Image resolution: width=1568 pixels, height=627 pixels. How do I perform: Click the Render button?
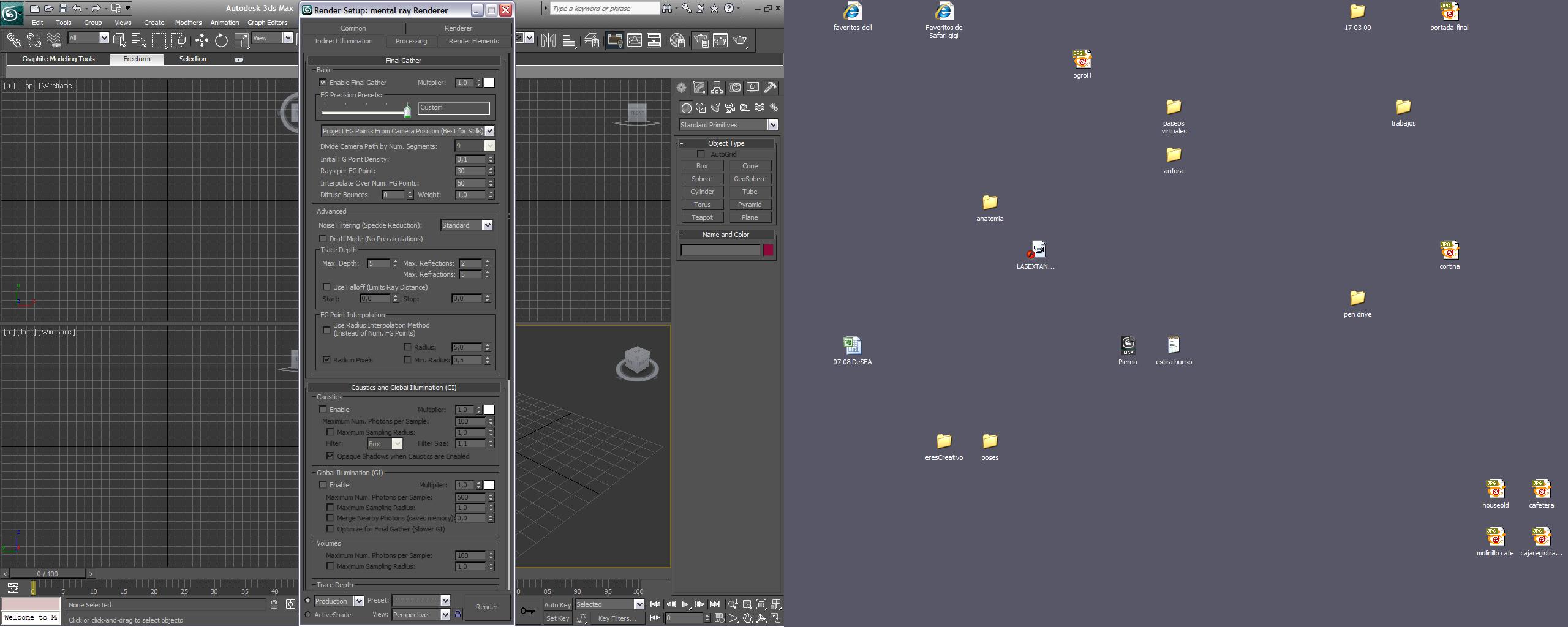tap(486, 607)
